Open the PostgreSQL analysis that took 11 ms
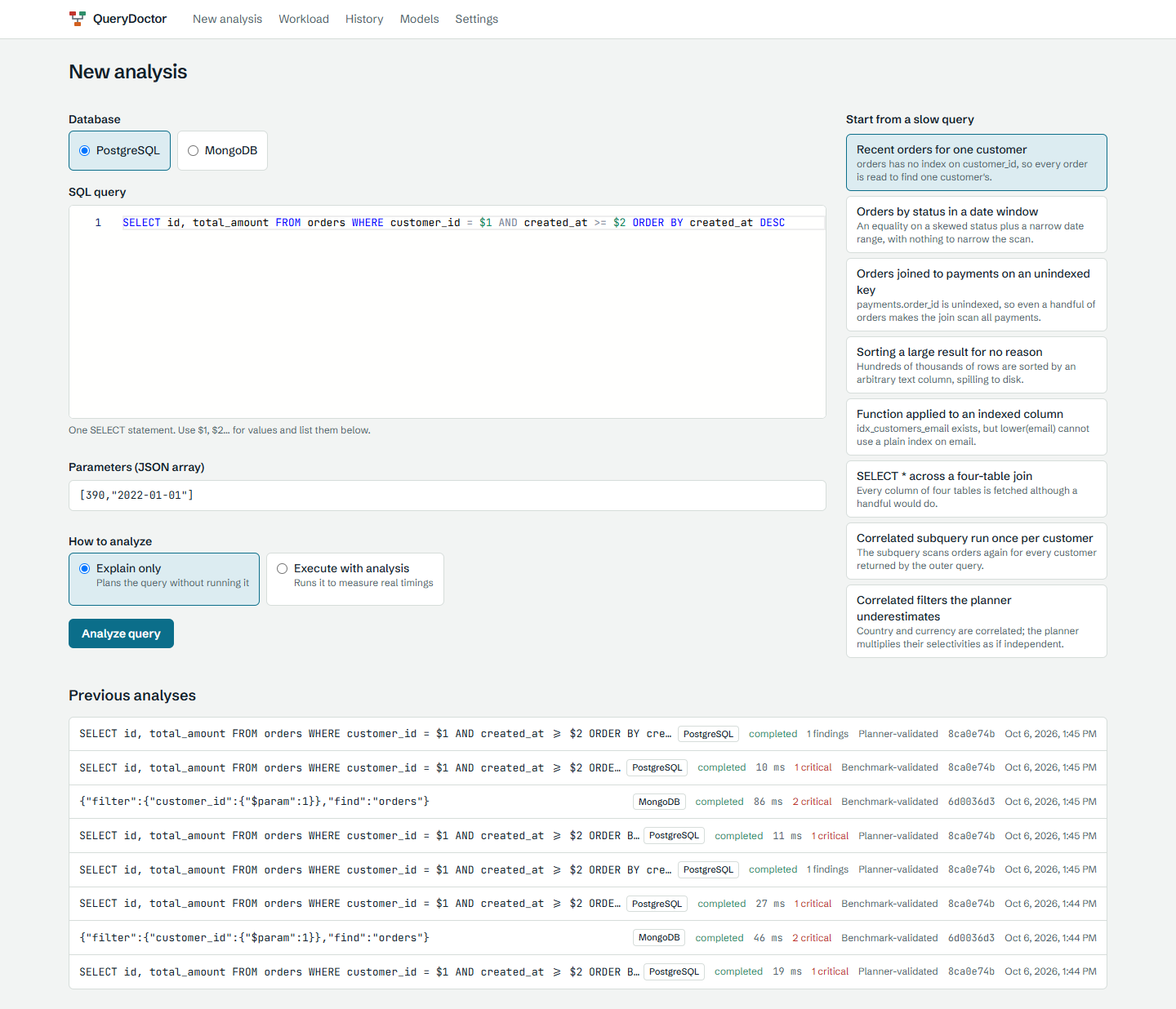 click(x=588, y=836)
